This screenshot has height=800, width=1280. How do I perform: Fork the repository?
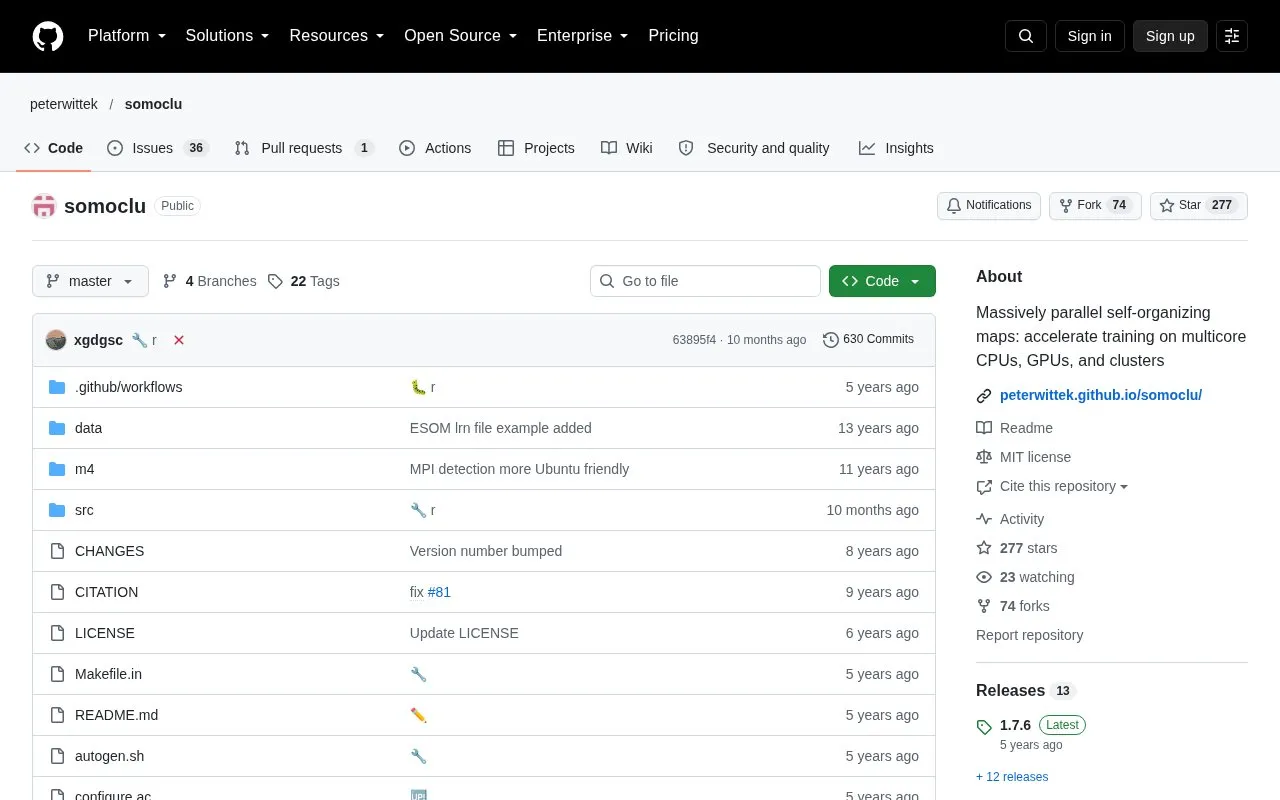tap(1095, 206)
